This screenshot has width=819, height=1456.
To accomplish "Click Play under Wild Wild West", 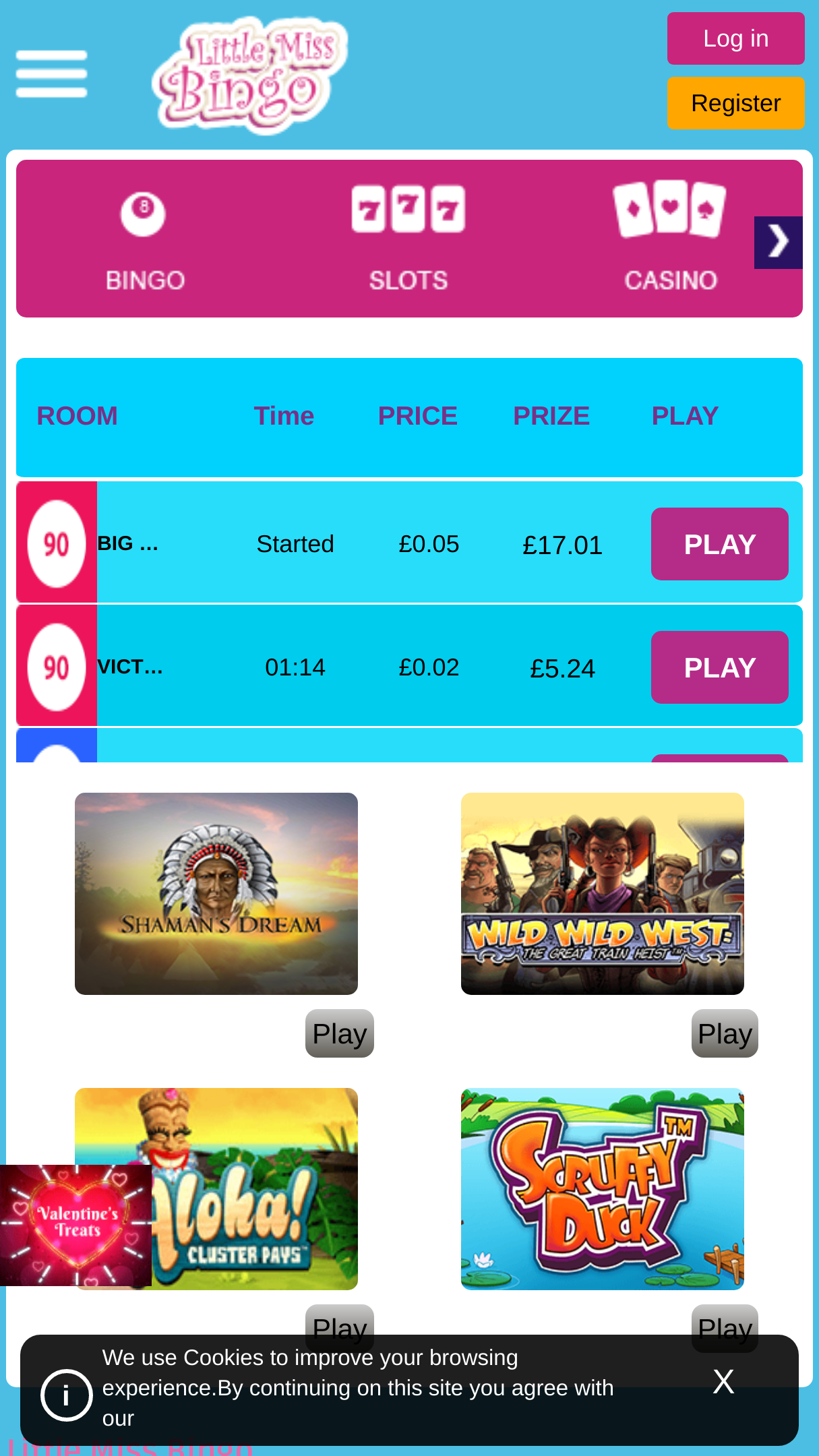I will click(725, 1033).
